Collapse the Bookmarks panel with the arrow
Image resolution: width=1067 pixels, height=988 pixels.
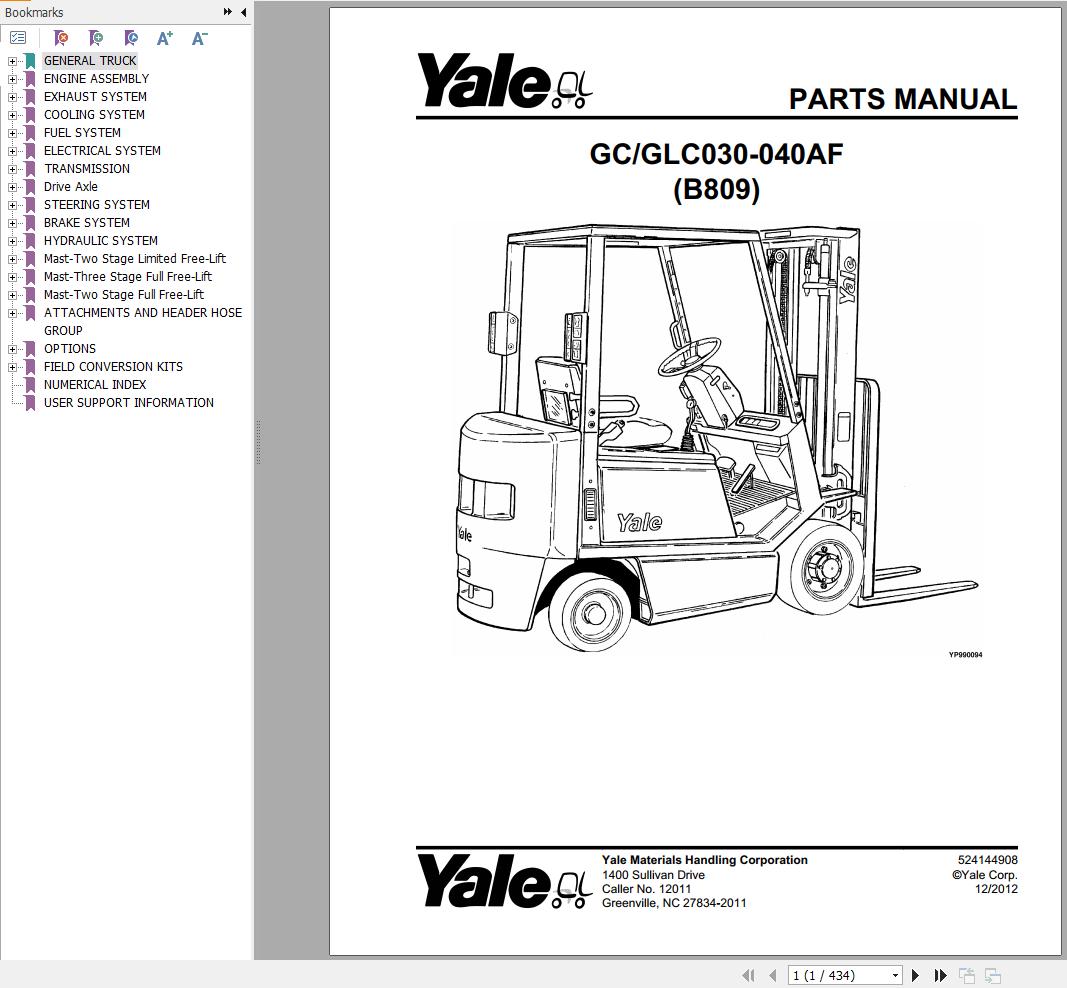(243, 12)
